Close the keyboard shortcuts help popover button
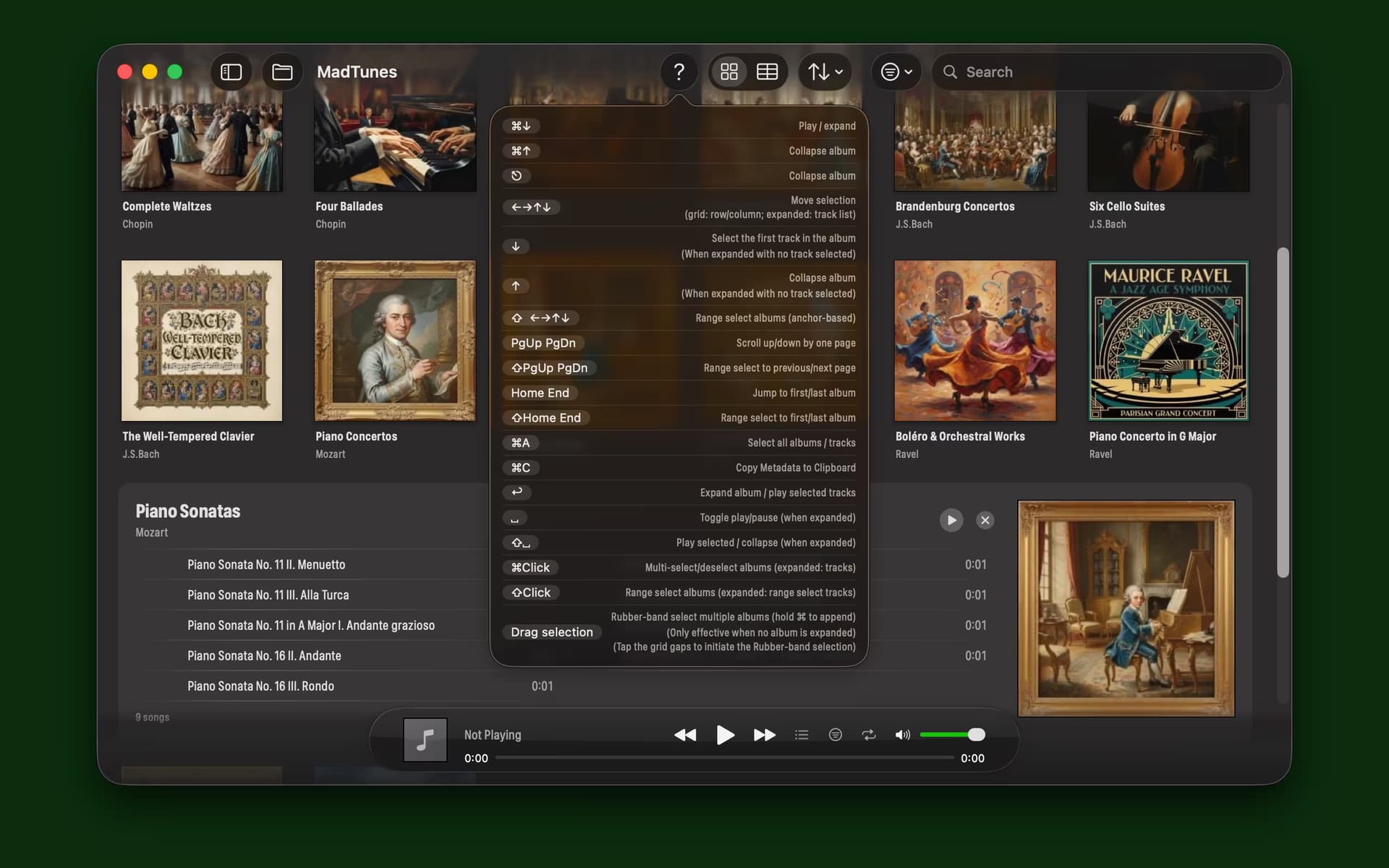Viewport: 1389px width, 868px height. (x=679, y=72)
